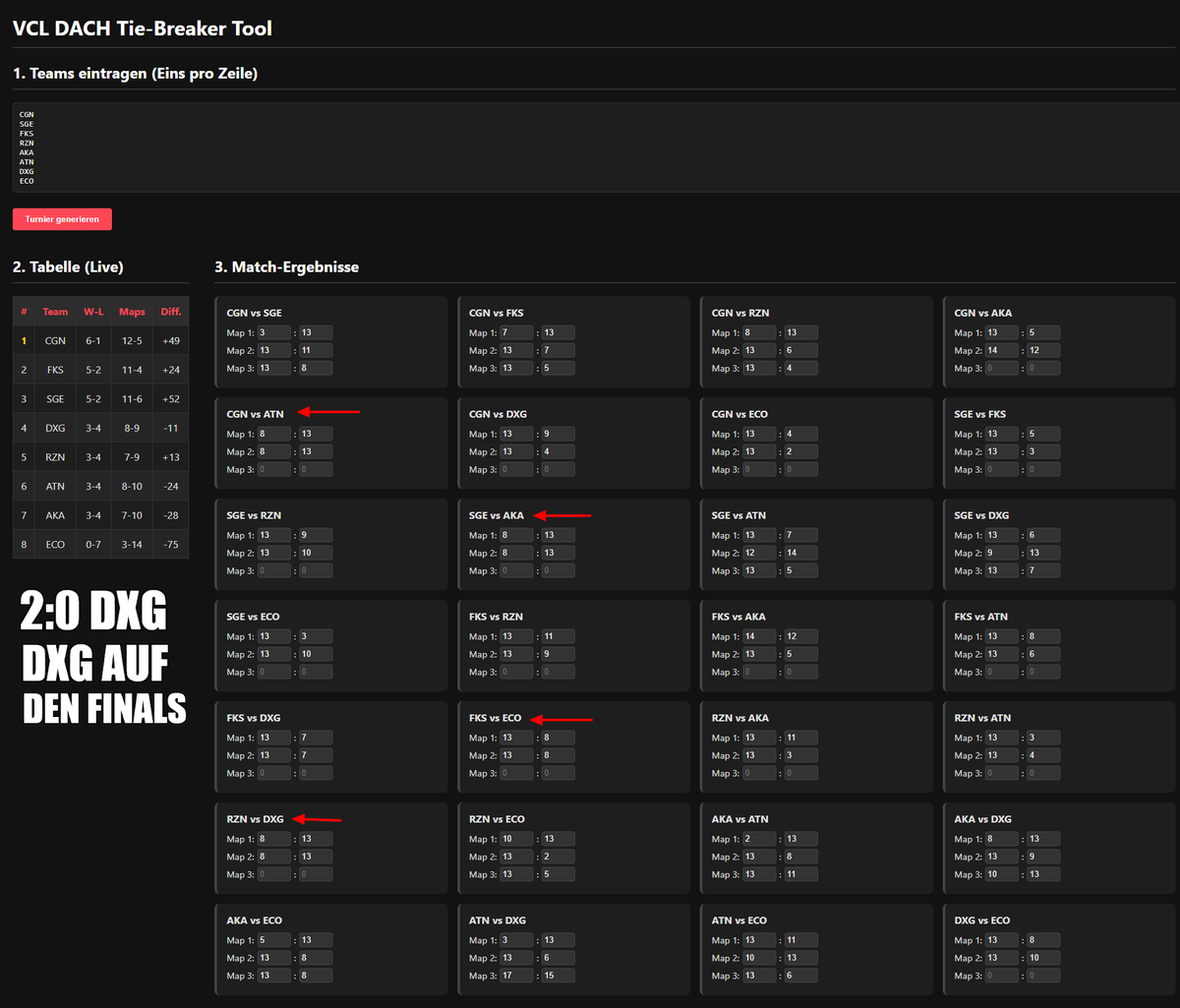The height and width of the screenshot is (1008, 1180).
Task: Select the FKS row in the live table
Action: click(101, 370)
